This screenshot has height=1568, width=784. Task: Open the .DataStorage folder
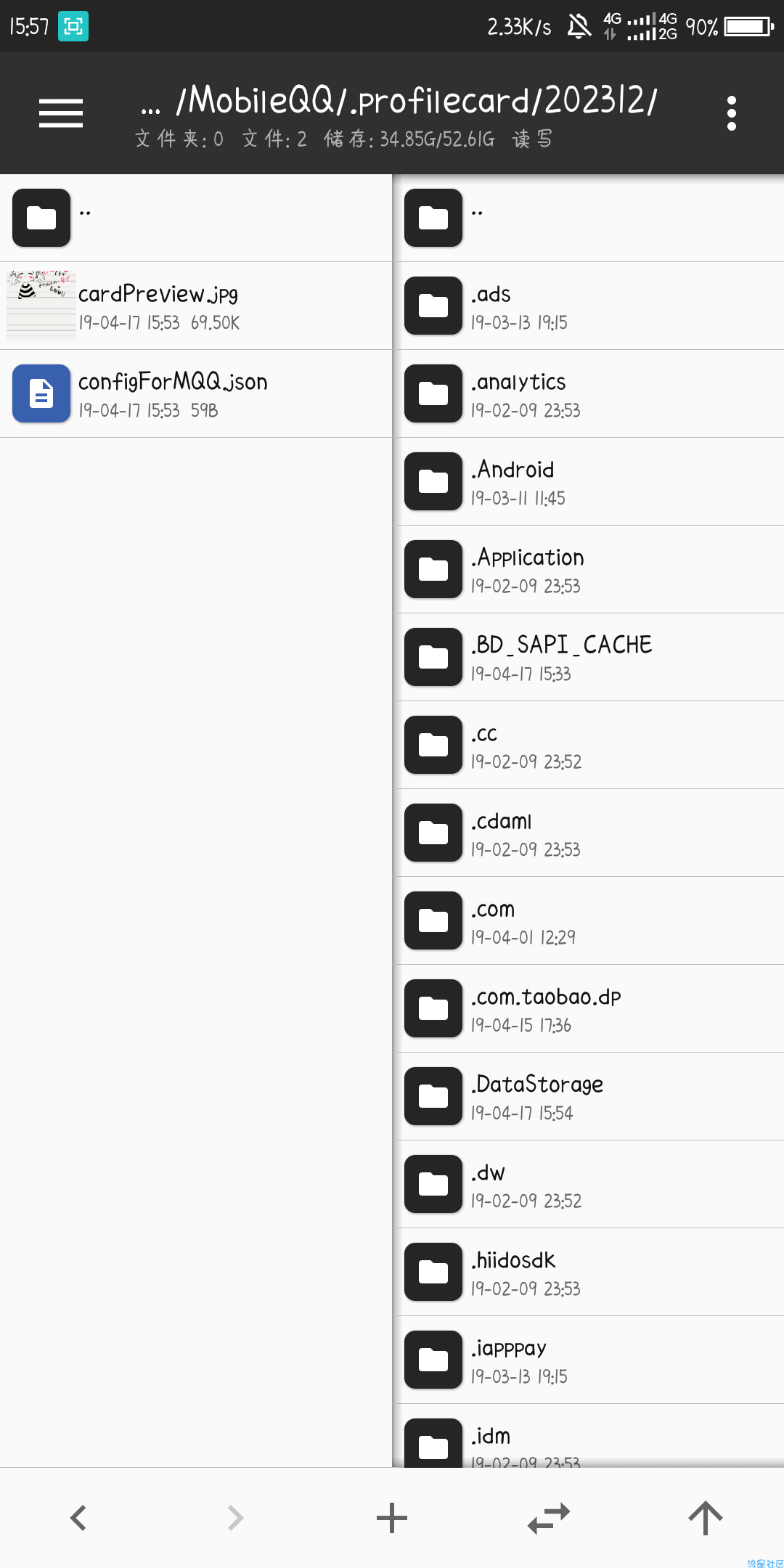(x=589, y=1096)
